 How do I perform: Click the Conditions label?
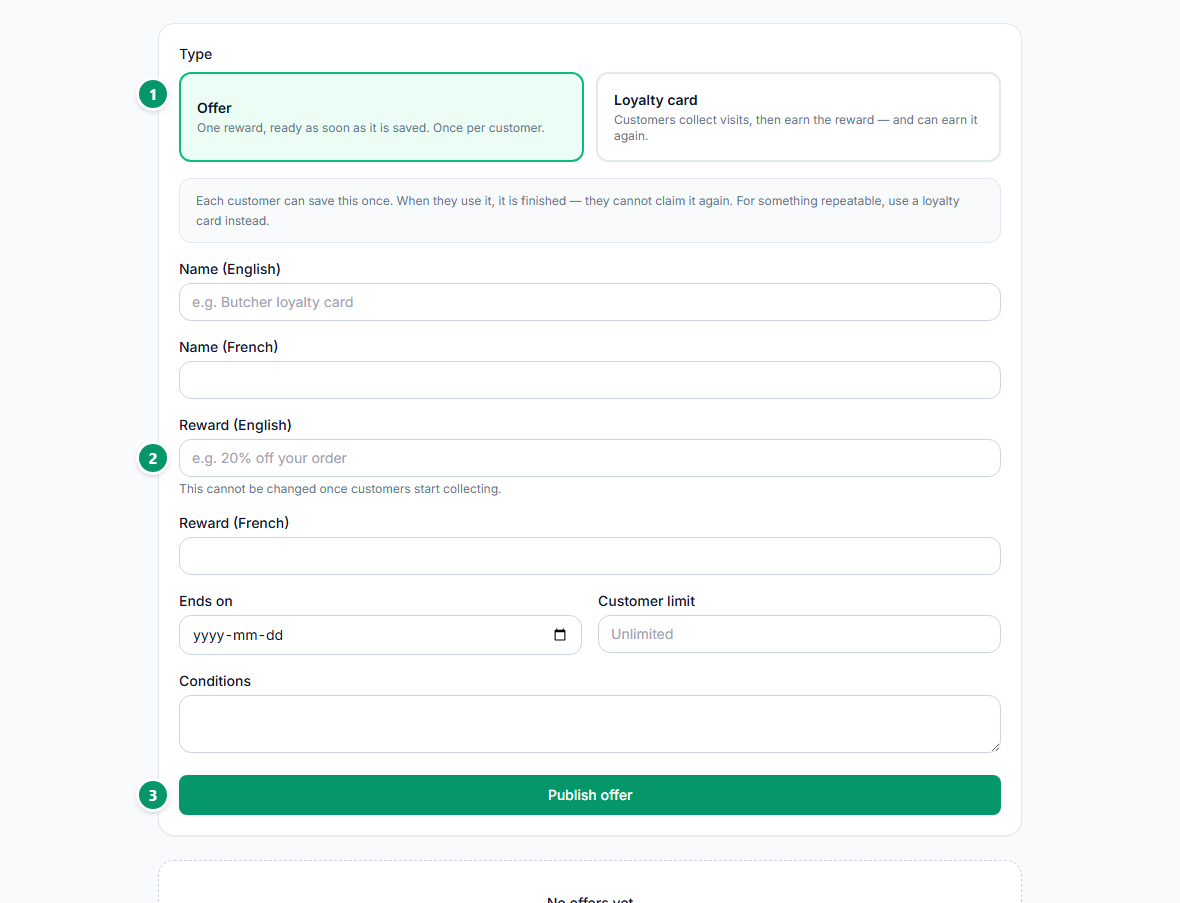pyautogui.click(x=215, y=681)
